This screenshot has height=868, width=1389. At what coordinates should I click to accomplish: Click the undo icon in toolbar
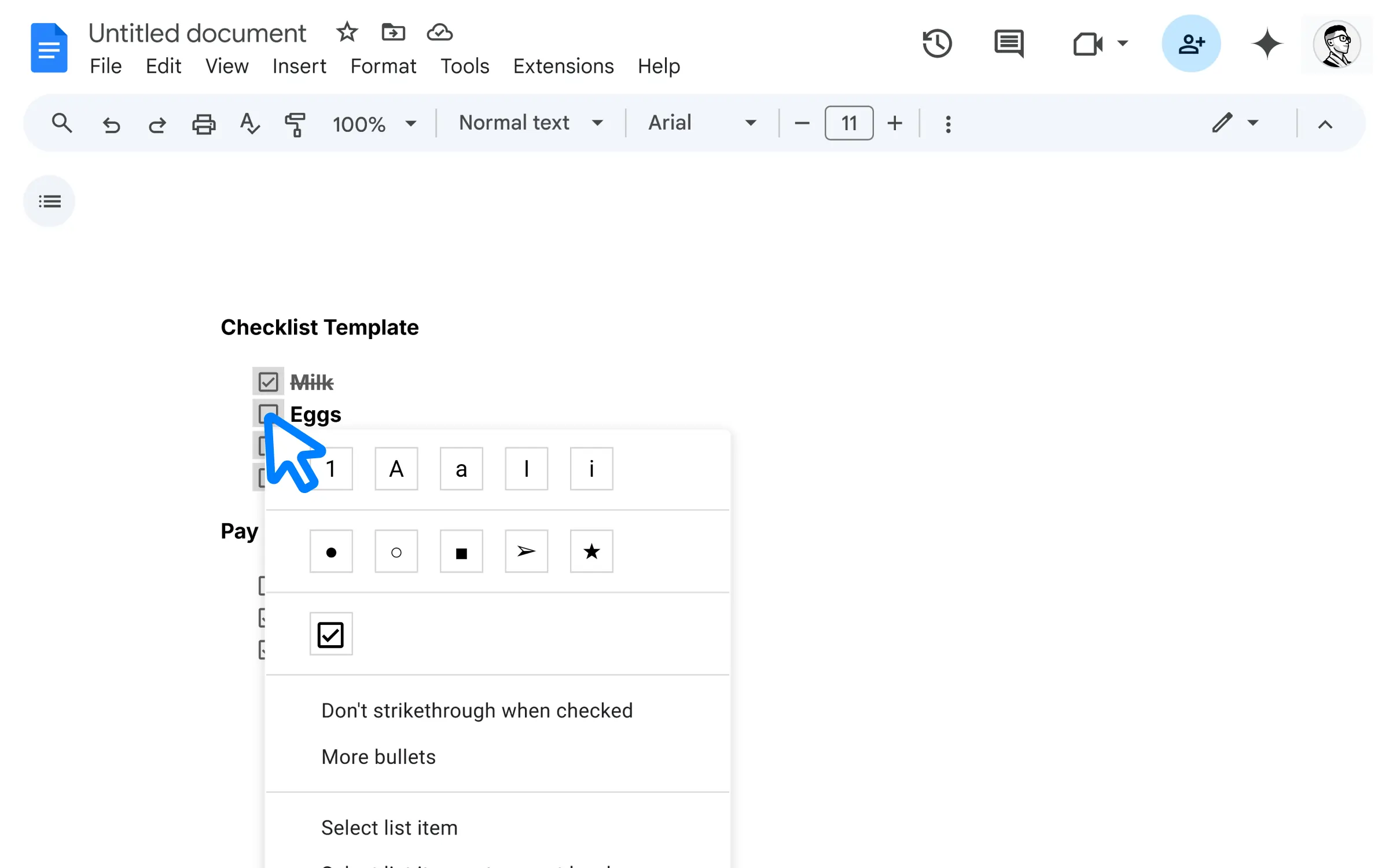pyautogui.click(x=111, y=123)
